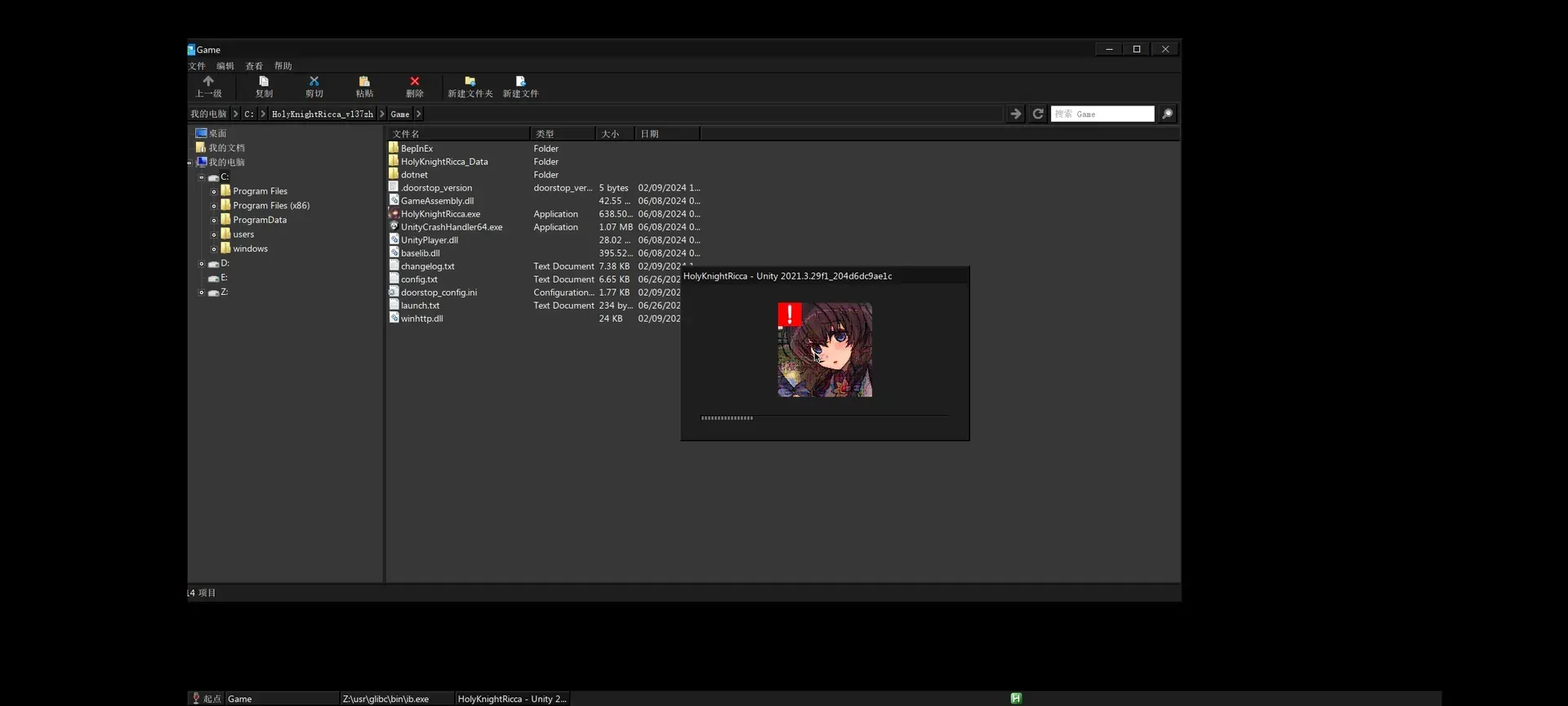Expand the ProgramData tree node
The height and width of the screenshot is (706, 1568).
point(214,221)
